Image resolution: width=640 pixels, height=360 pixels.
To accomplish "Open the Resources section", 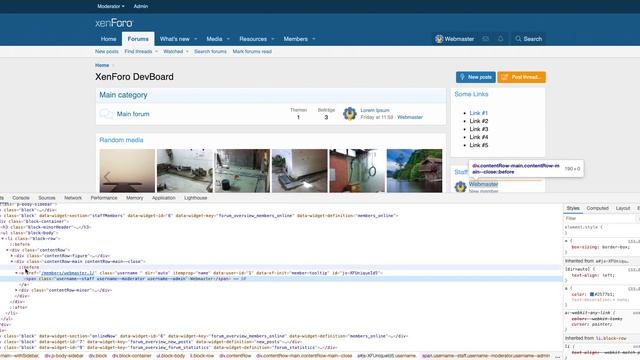I will point(253,39).
